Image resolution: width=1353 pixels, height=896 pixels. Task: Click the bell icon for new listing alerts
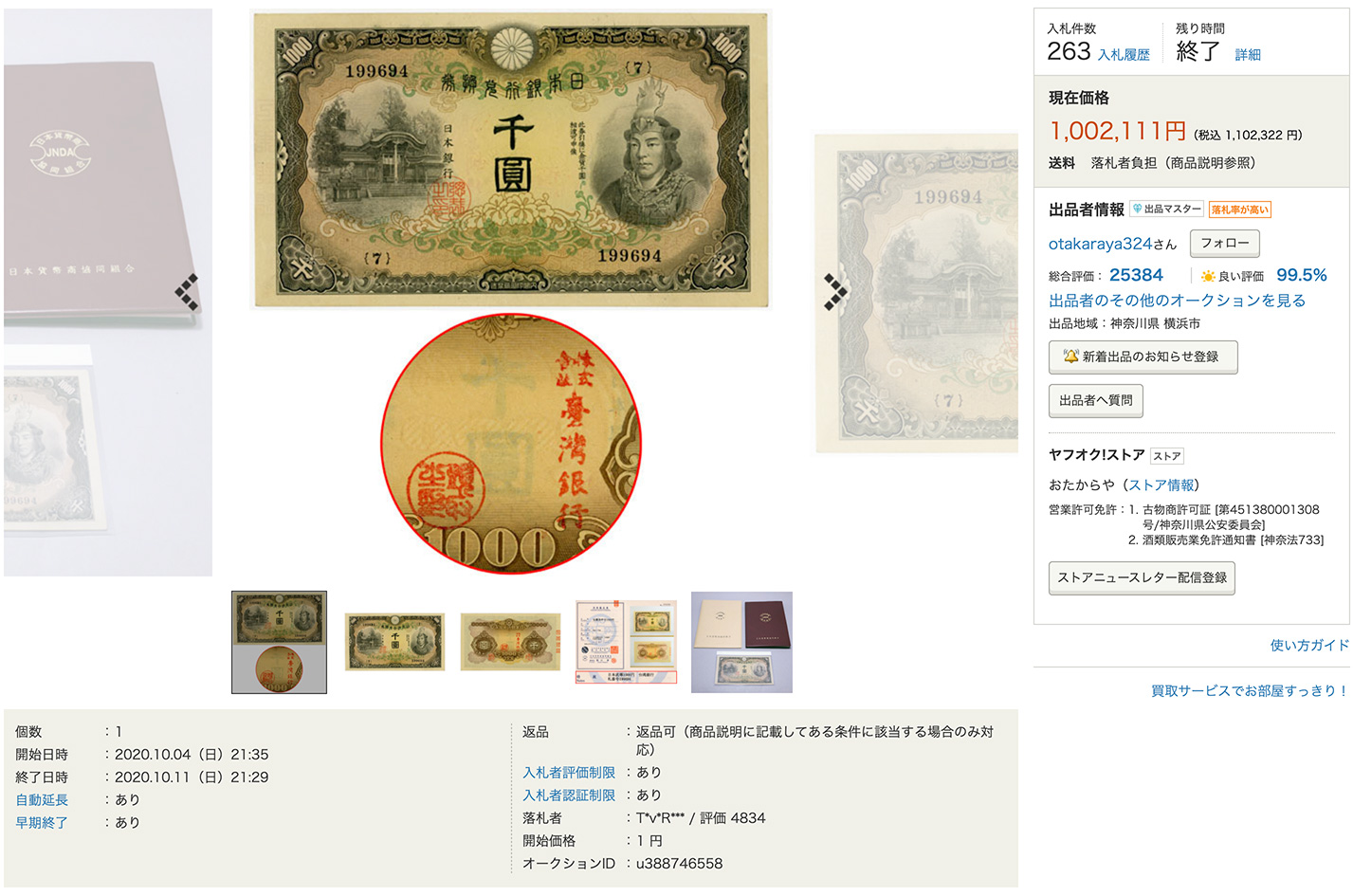point(1071,357)
